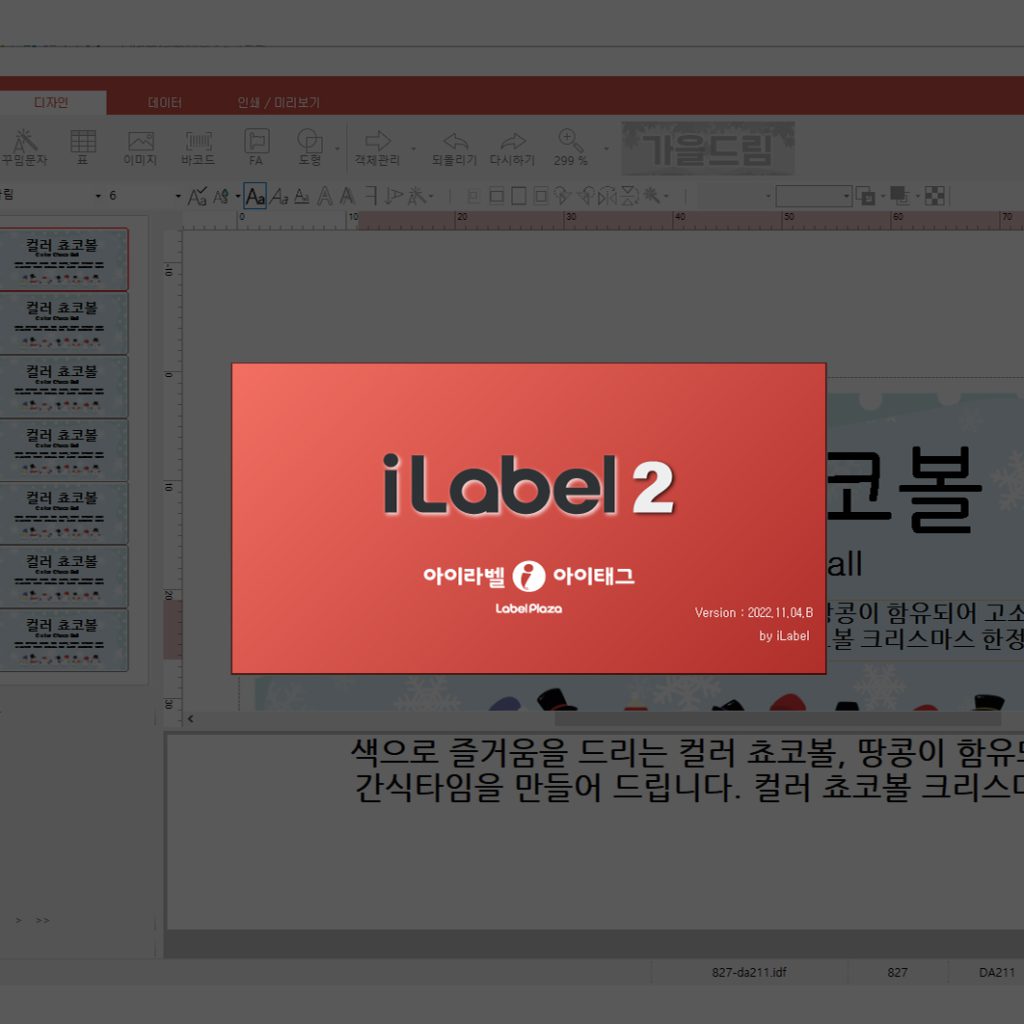
Task: Click the vertical text direction icon
Action: click(x=372, y=196)
